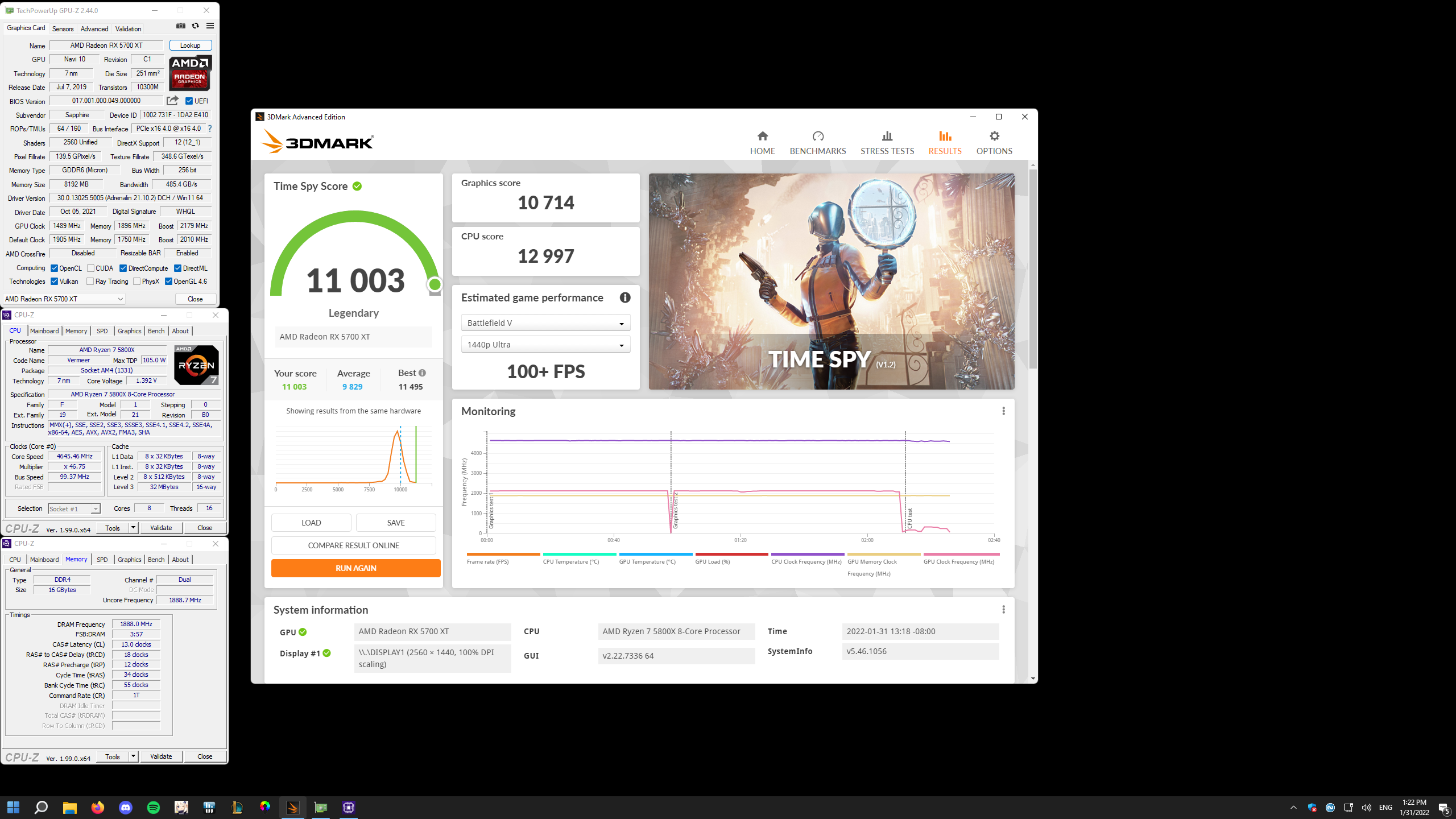Open Monitoring panel three-dot menu
The height and width of the screenshot is (819, 1456).
click(1004, 411)
